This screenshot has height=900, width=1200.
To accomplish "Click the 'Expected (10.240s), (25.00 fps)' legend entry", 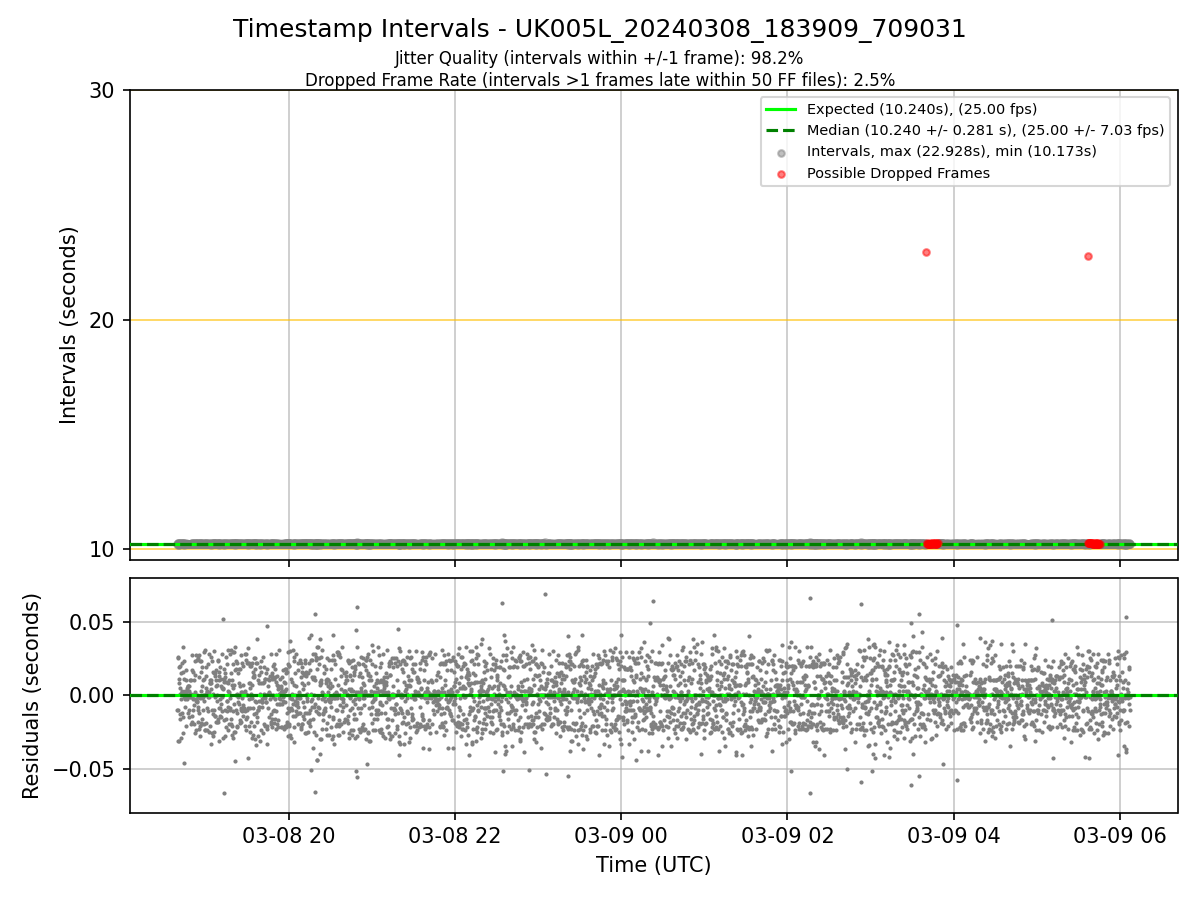I will coord(921,109).
